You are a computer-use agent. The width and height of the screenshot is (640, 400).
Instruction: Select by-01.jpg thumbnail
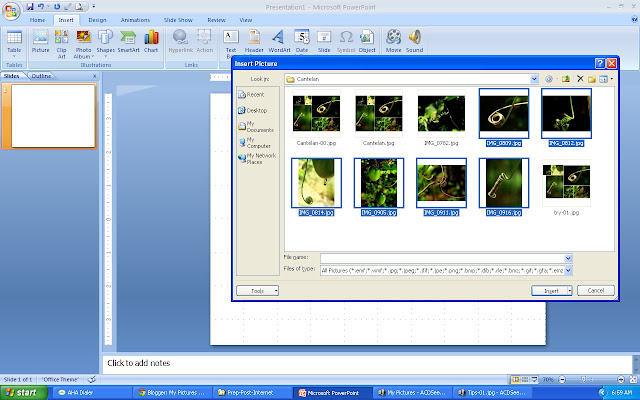[x=566, y=183]
